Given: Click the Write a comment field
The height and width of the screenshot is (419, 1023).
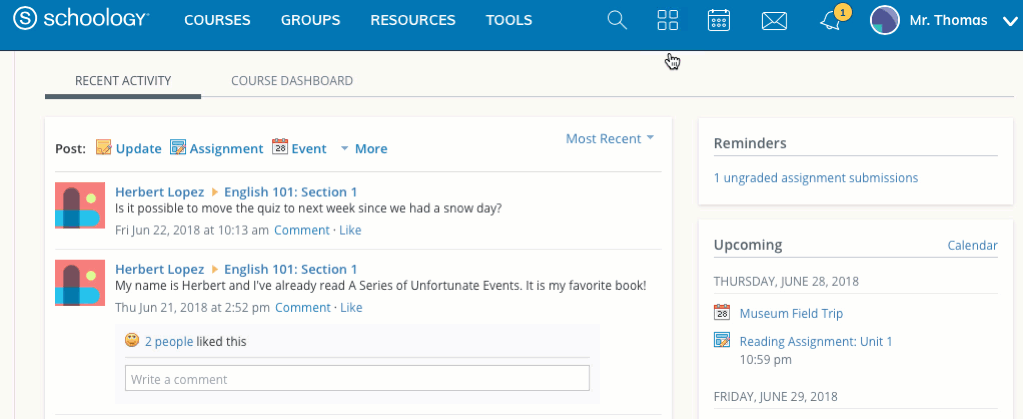Looking at the screenshot, I should [x=357, y=379].
